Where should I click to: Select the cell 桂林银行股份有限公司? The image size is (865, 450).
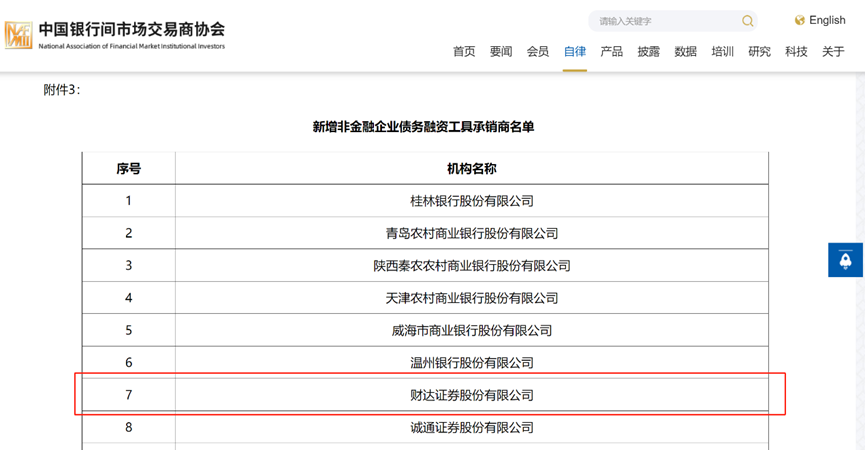pos(472,201)
